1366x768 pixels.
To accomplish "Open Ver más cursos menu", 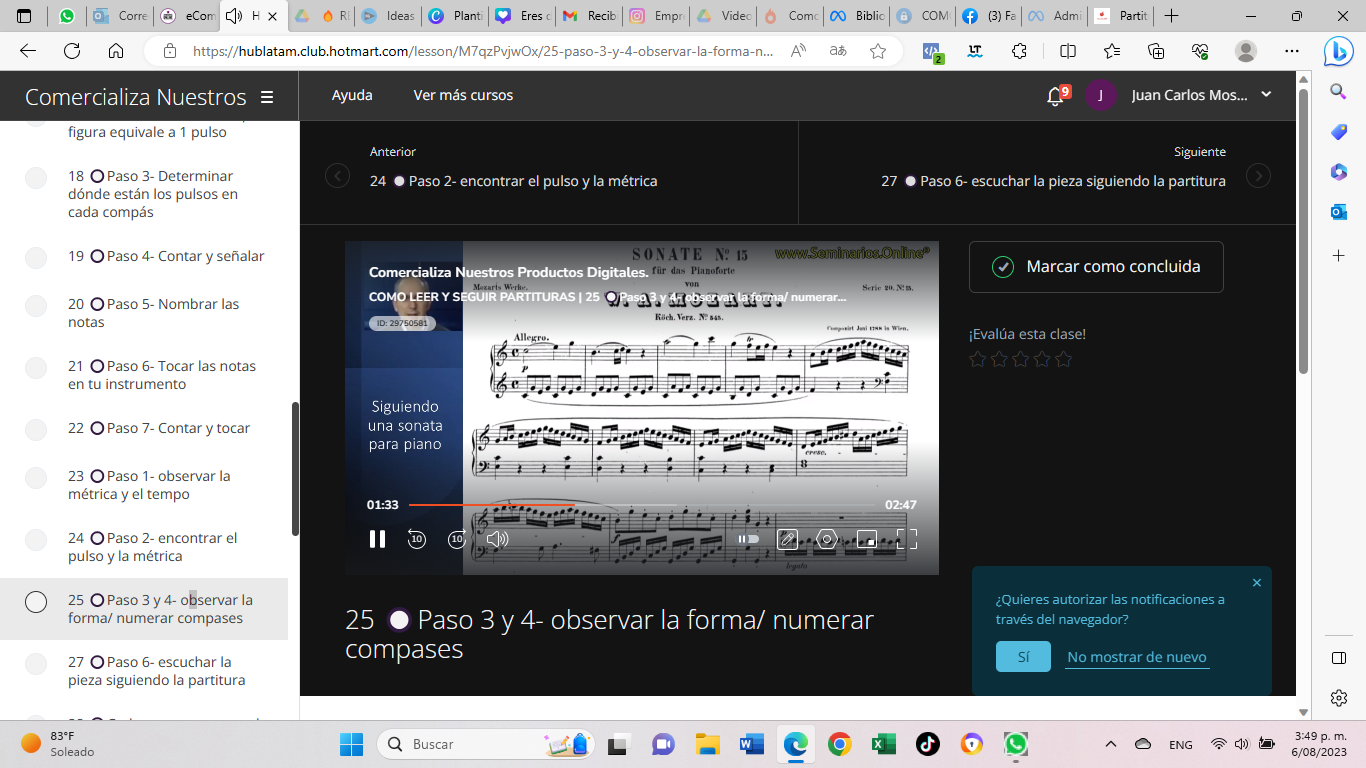I will tap(463, 95).
